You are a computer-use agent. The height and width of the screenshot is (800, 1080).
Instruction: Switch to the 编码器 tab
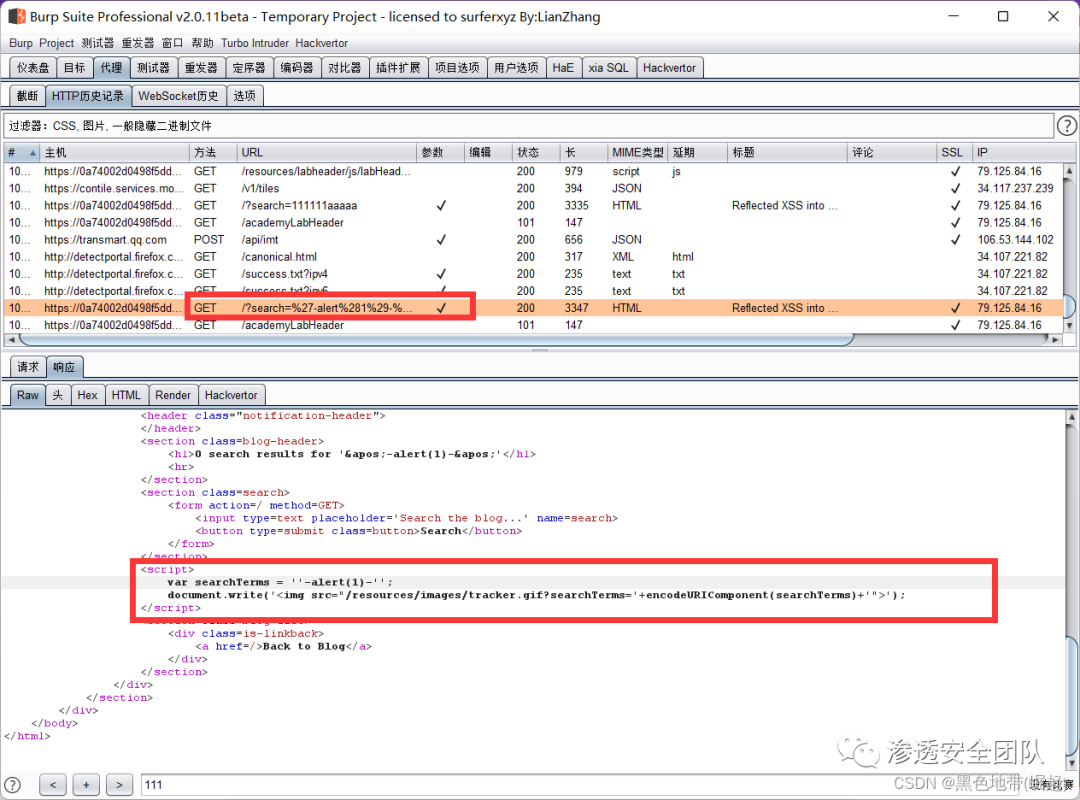[x=297, y=68]
